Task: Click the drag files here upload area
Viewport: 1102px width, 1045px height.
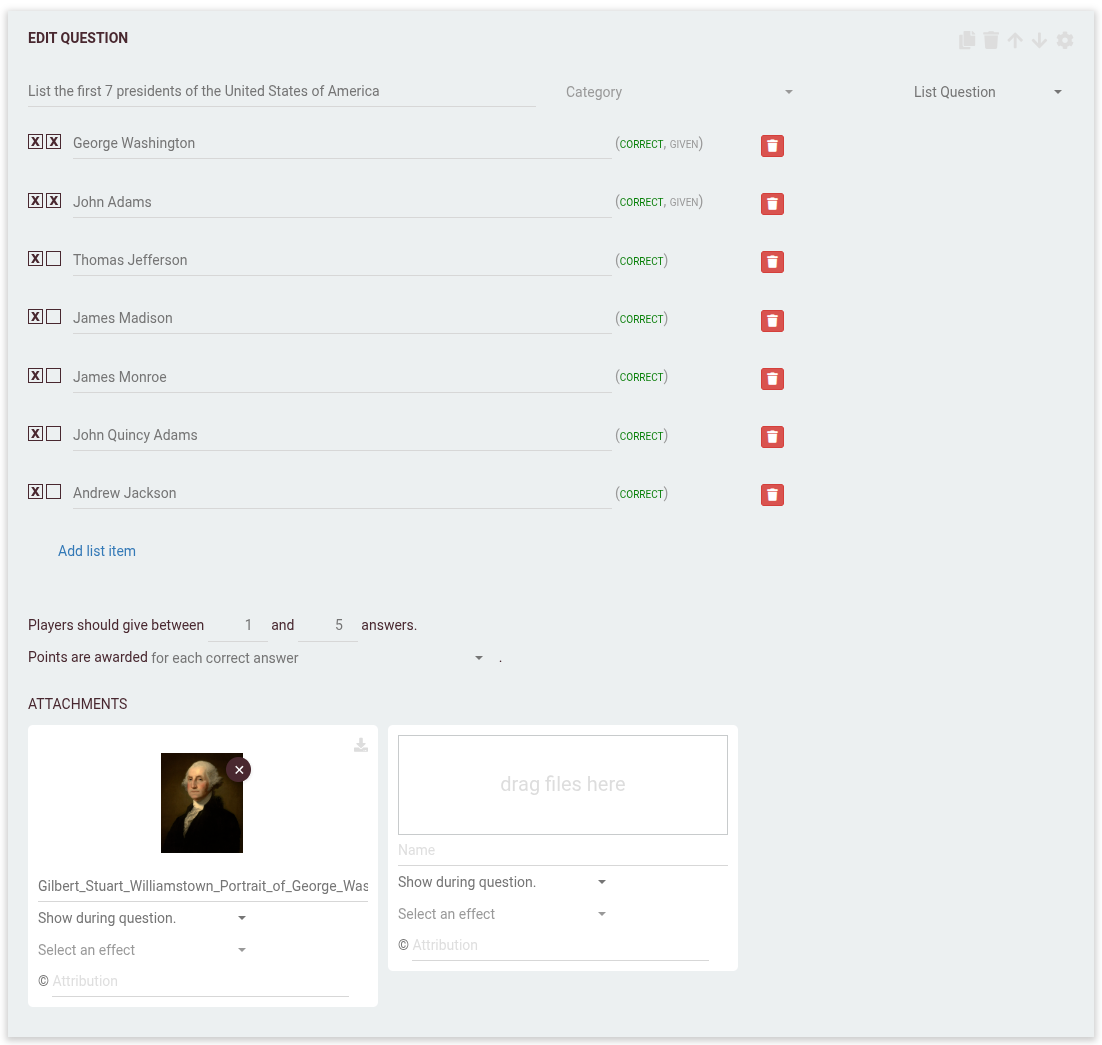Action: click(x=562, y=785)
